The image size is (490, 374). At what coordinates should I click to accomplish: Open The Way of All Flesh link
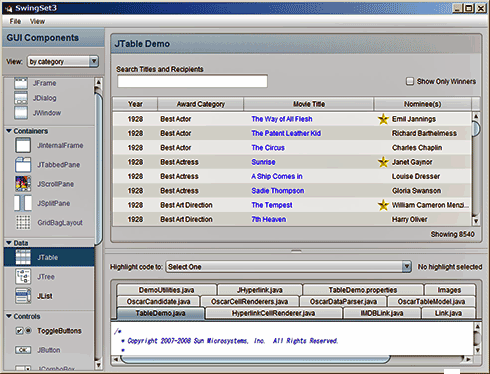tap(282, 119)
